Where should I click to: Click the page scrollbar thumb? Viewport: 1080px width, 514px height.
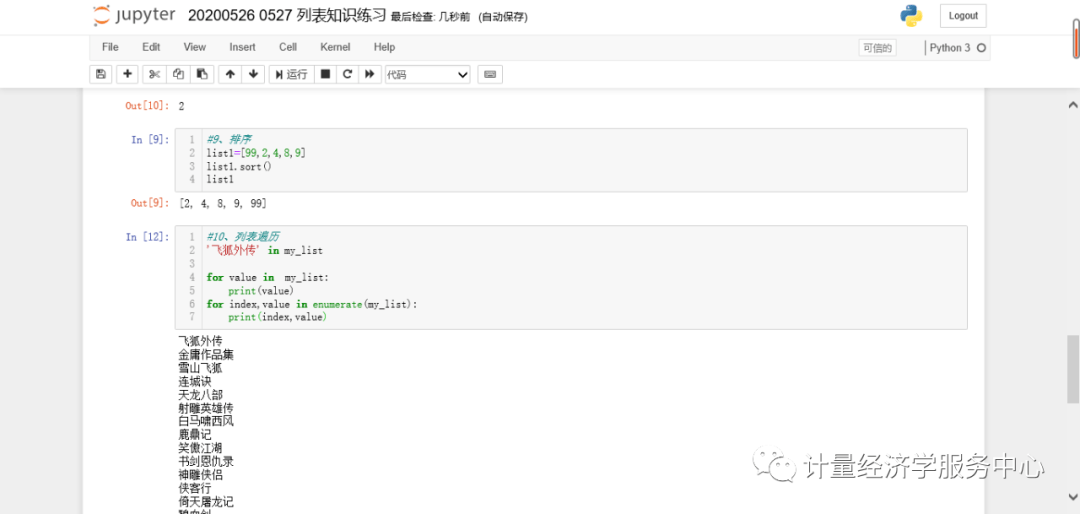coord(1072,369)
